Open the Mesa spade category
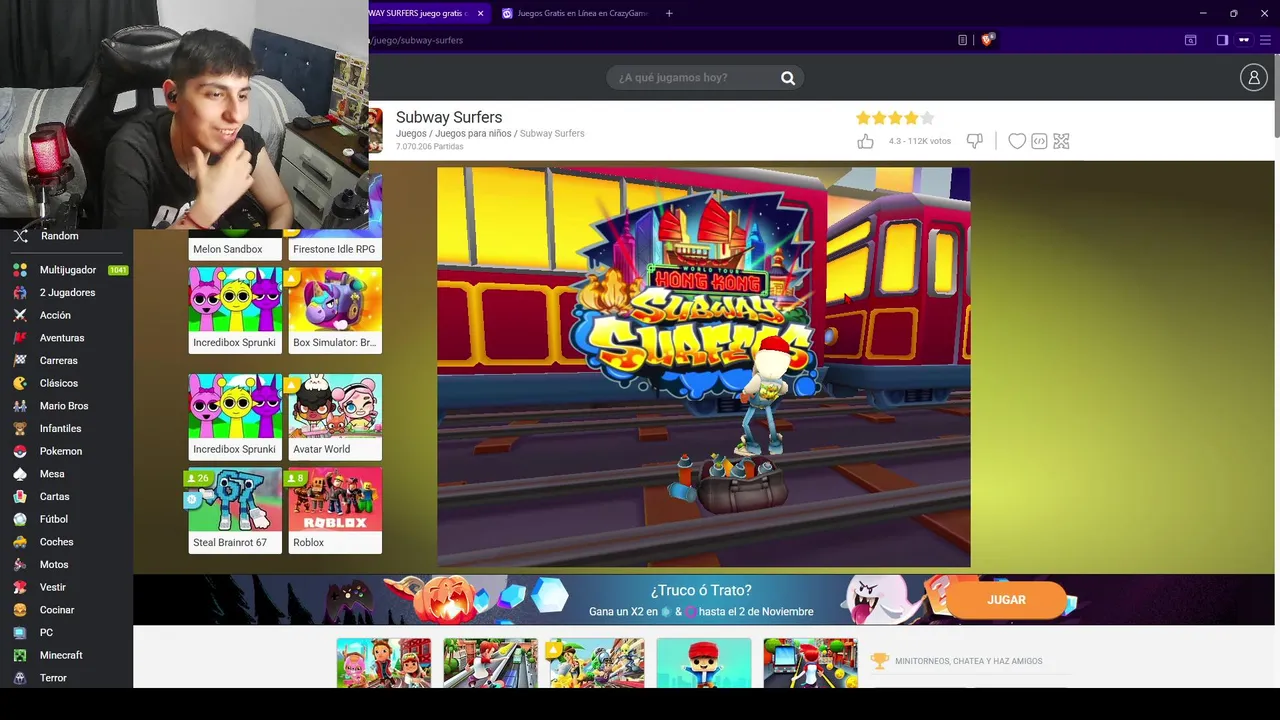The width and height of the screenshot is (1280, 720). [x=52, y=474]
